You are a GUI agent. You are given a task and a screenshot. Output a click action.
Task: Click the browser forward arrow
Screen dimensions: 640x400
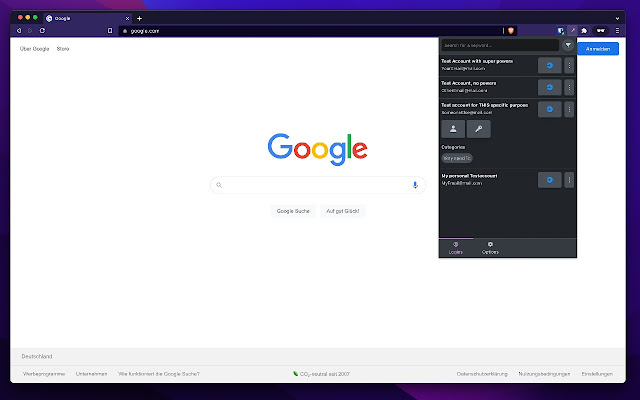(30, 31)
